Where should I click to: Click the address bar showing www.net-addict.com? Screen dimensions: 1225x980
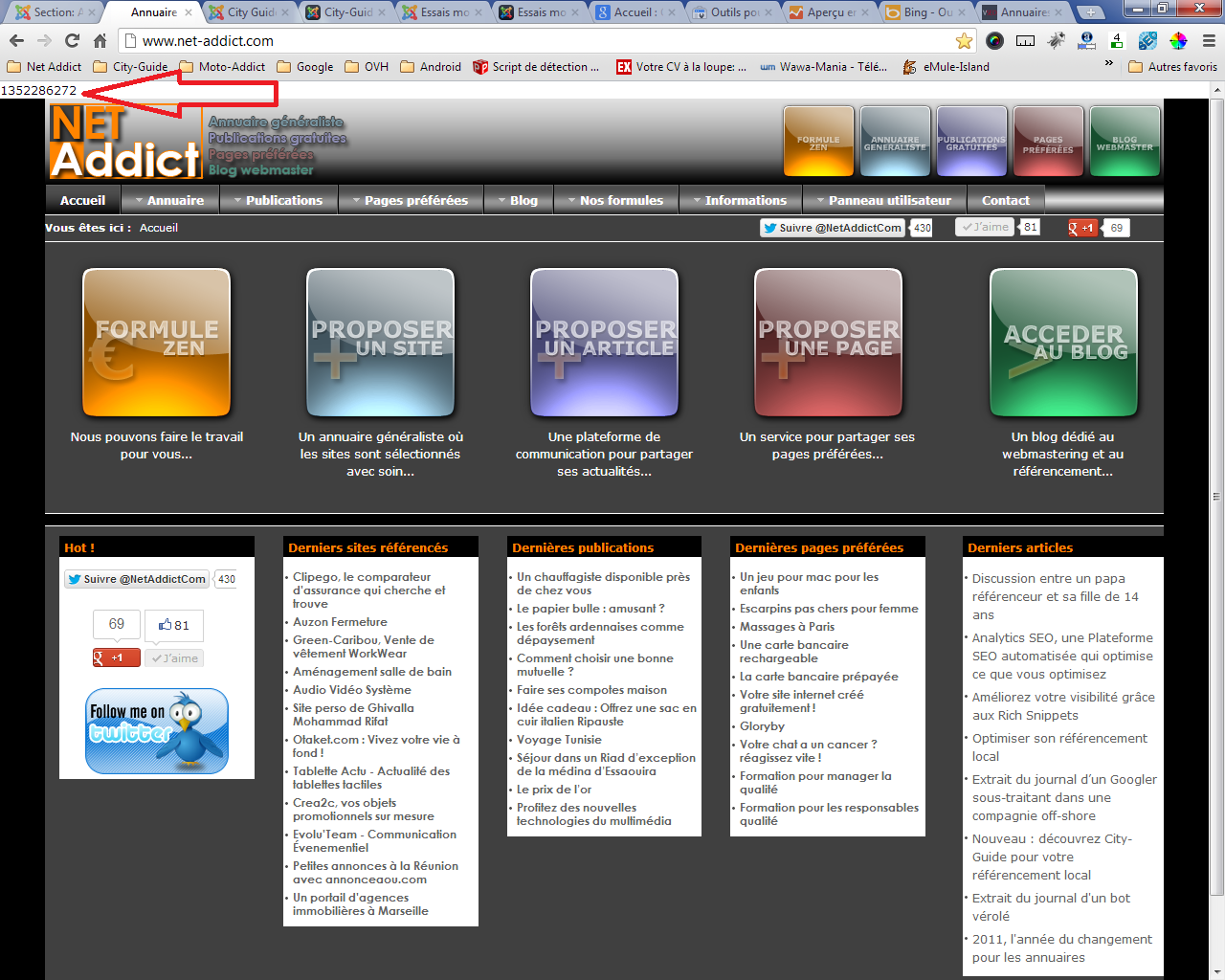539,41
